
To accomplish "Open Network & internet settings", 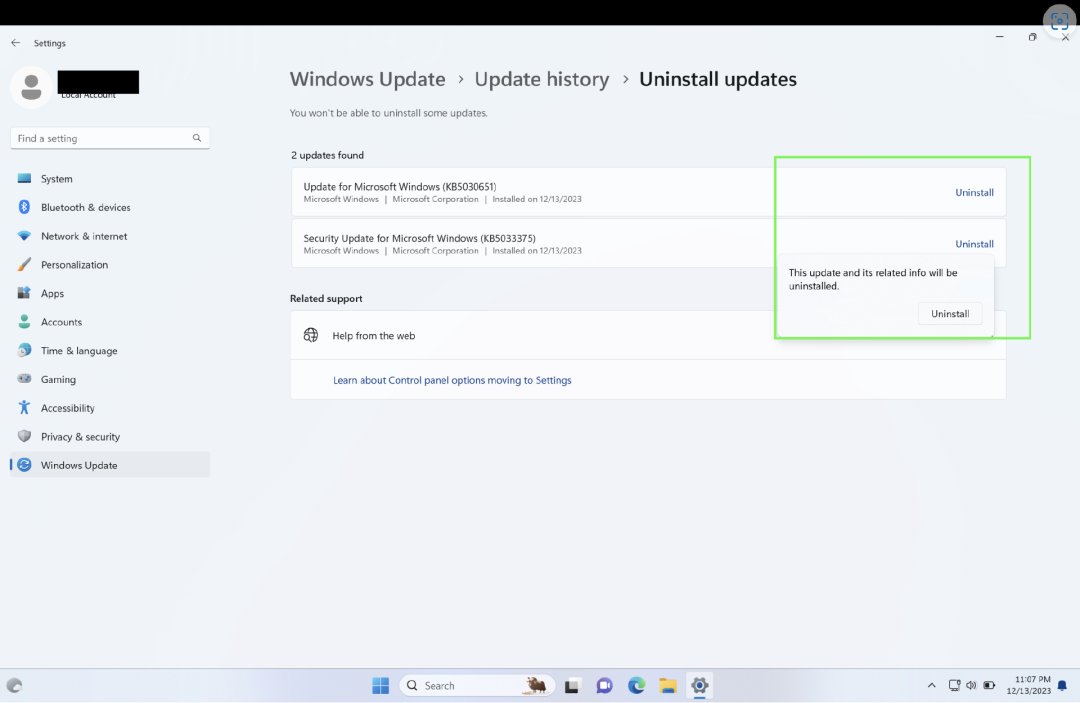I will pos(110,236).
